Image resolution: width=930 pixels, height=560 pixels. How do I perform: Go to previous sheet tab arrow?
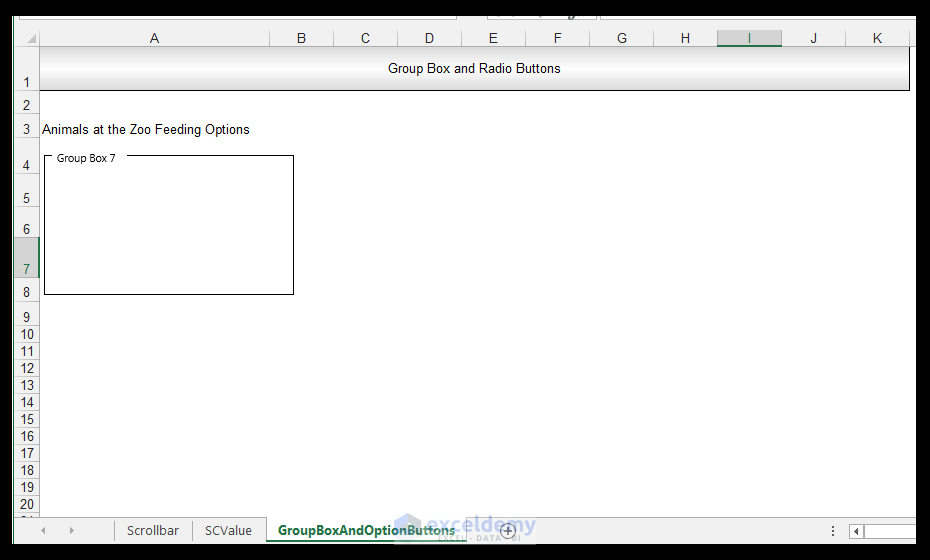tap(43, 530)
